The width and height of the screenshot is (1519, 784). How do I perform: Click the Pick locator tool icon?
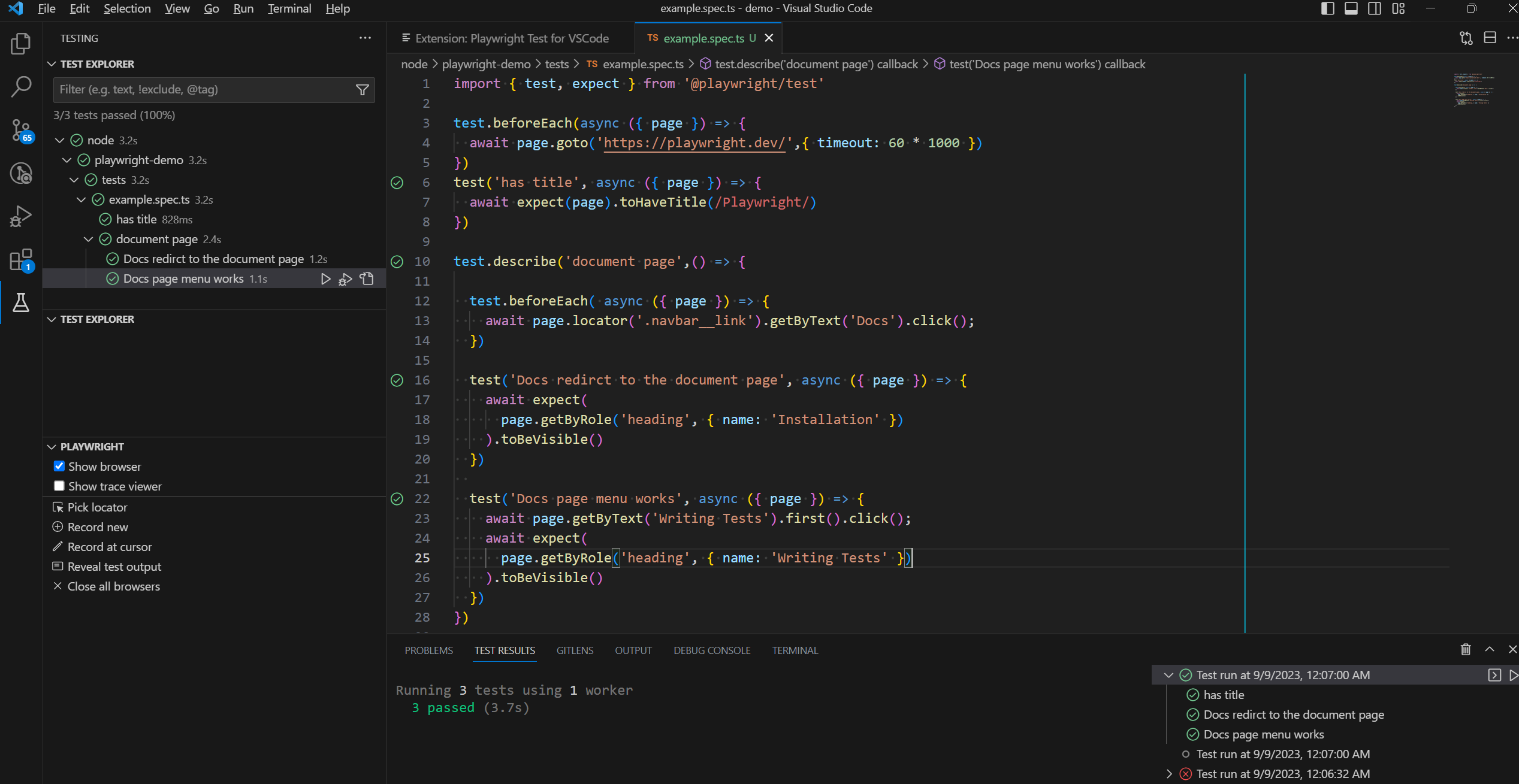[x=58, y=507]
